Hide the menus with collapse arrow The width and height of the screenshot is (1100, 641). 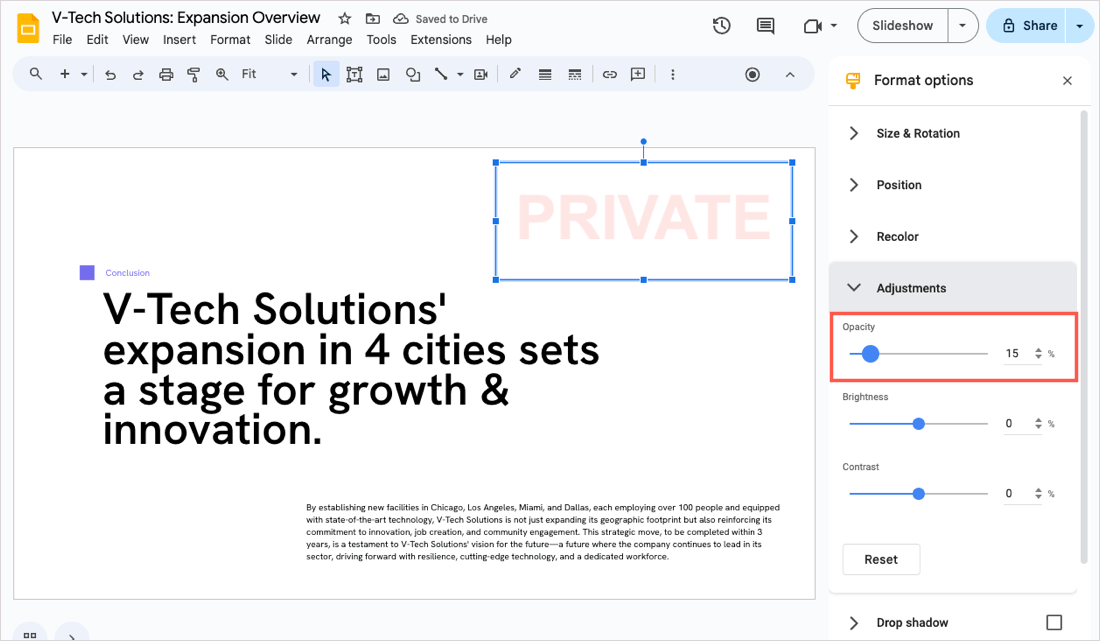790,74
